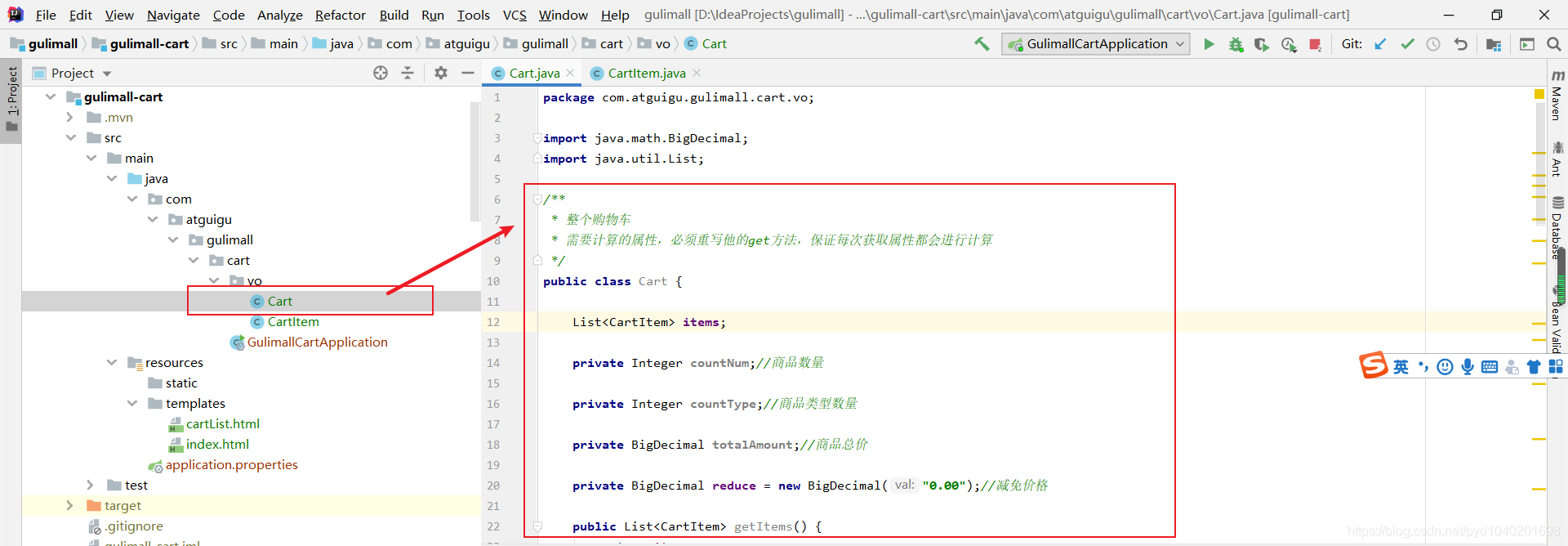Commit changes with the green checkmark
The width and height of the screenshot is (1568, 546).
pos(1407,44)
